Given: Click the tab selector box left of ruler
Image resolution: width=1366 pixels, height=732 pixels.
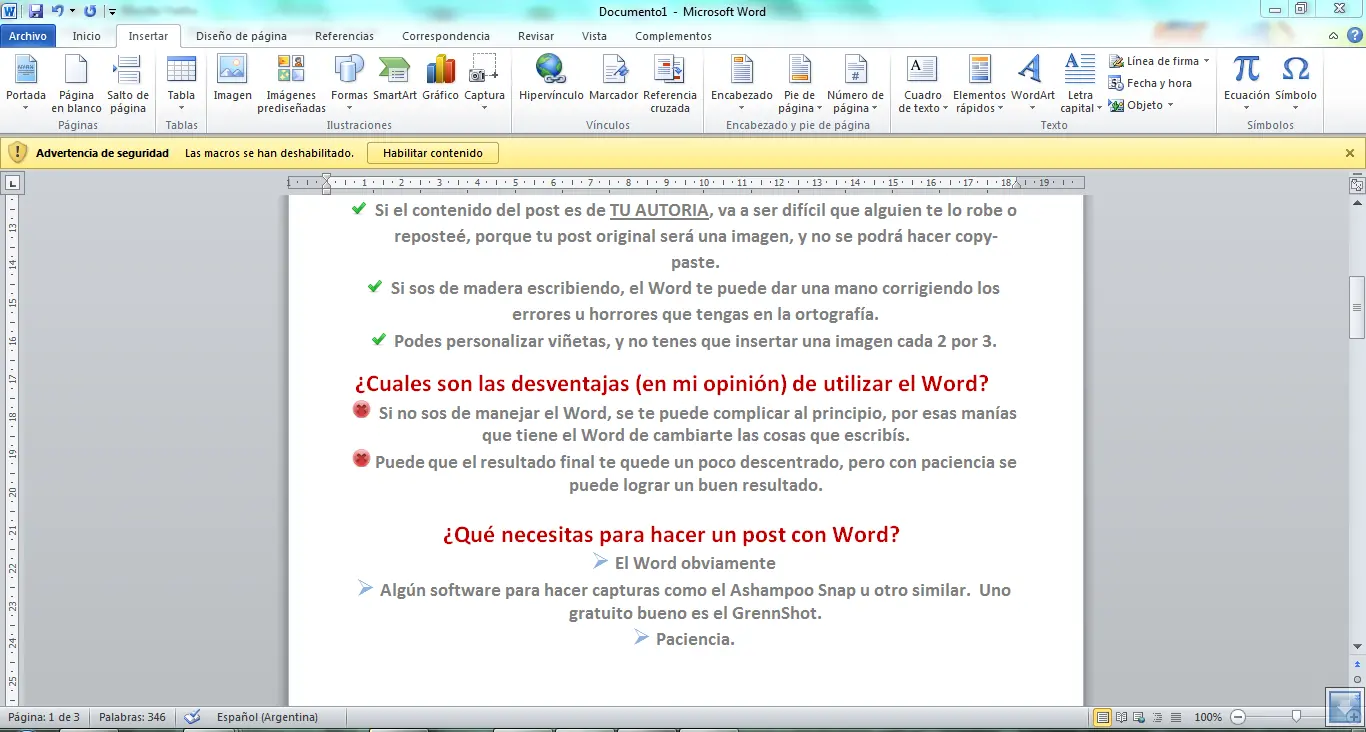Looking at the screenshot, I should point(13,183).
